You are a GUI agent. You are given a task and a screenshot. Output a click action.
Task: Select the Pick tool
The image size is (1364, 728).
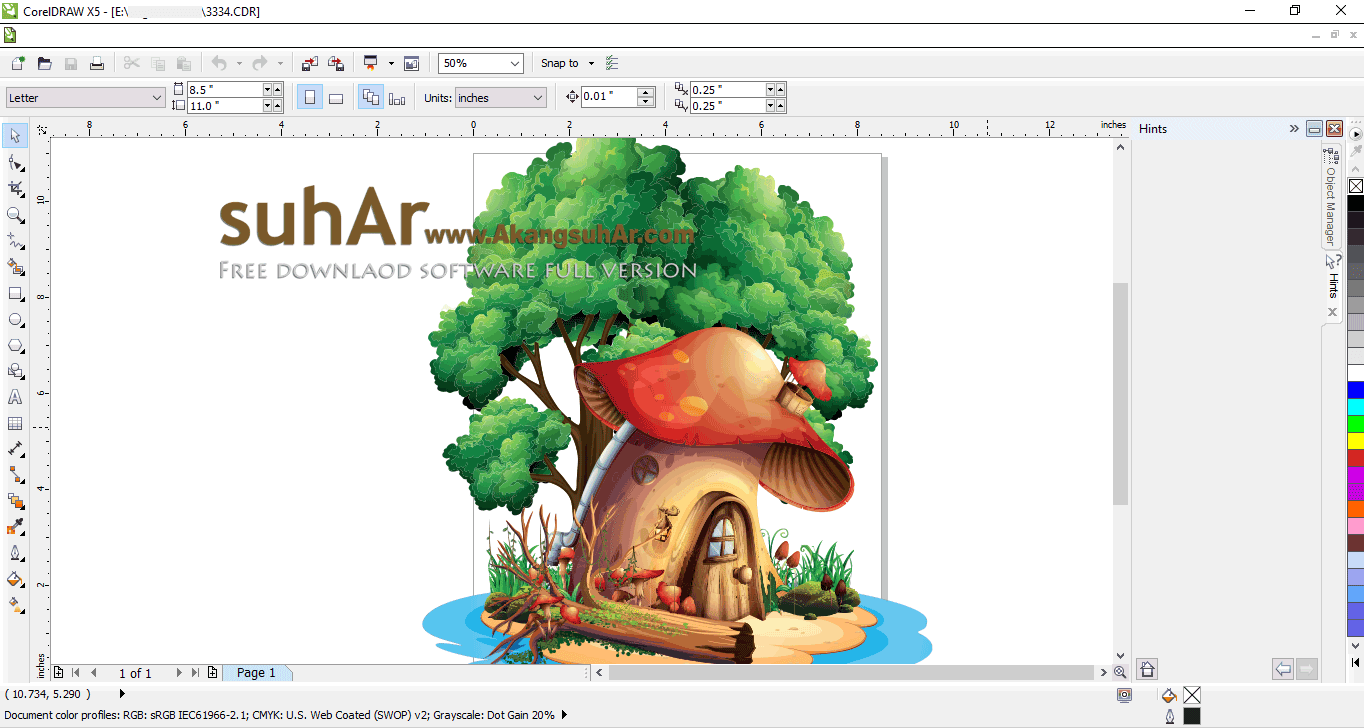pos(15,136)
